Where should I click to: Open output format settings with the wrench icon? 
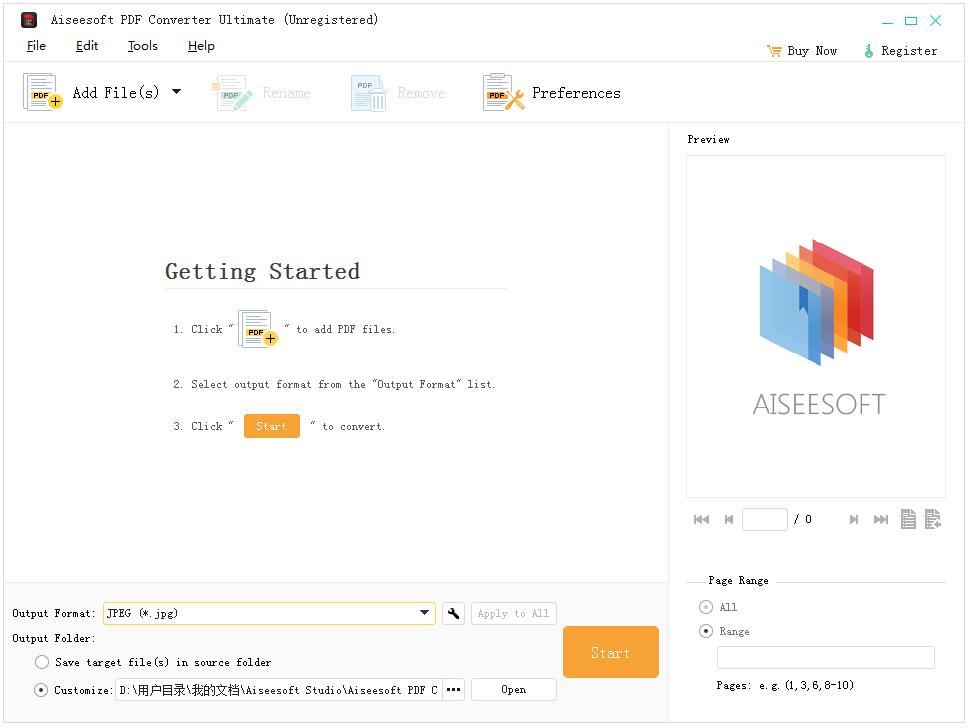pyautogui.click(x=452, y=613)
